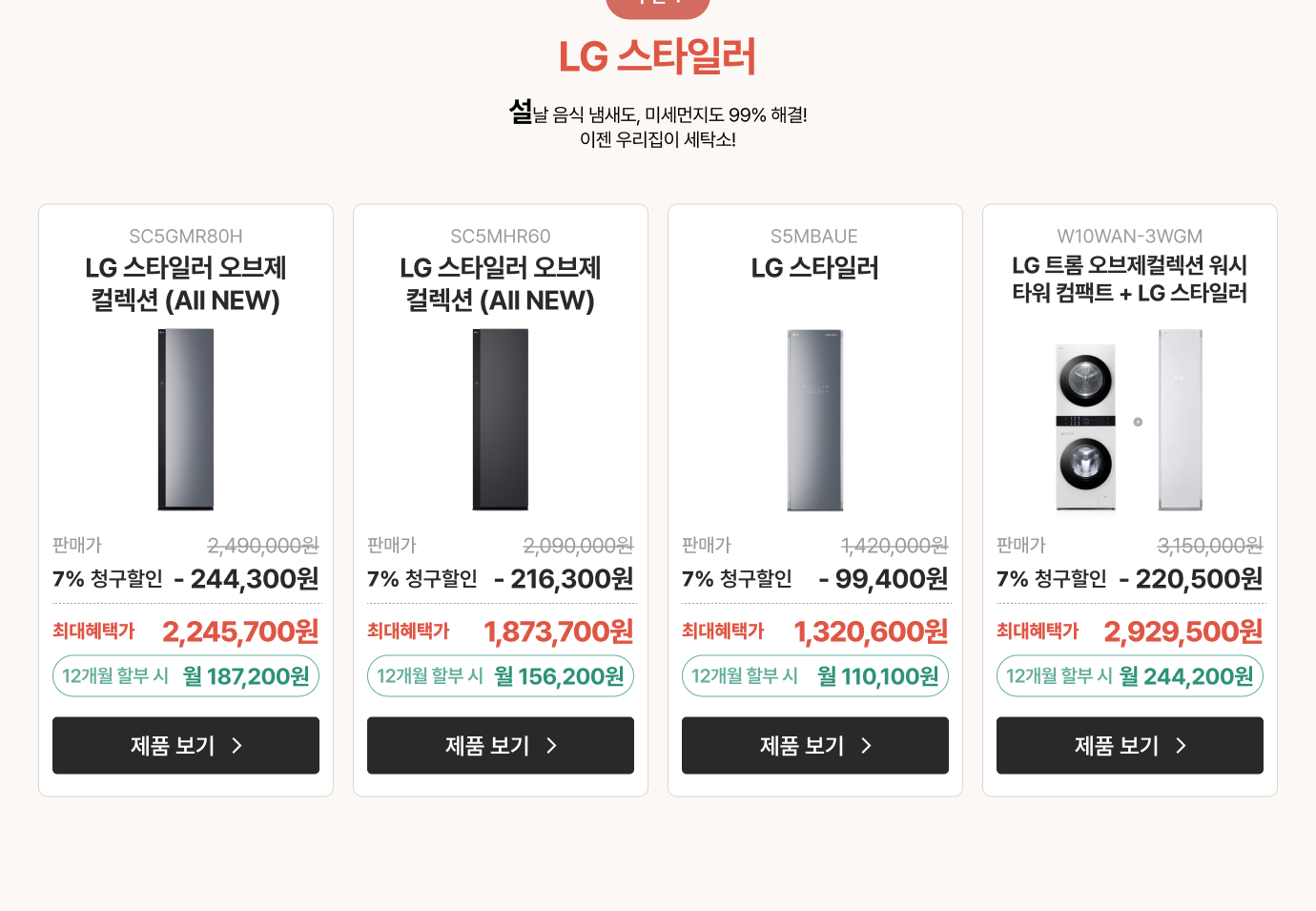Click the W10WAN-3WGM wash tower image
Screen dimensions: 1316x911
point(1130,420)
